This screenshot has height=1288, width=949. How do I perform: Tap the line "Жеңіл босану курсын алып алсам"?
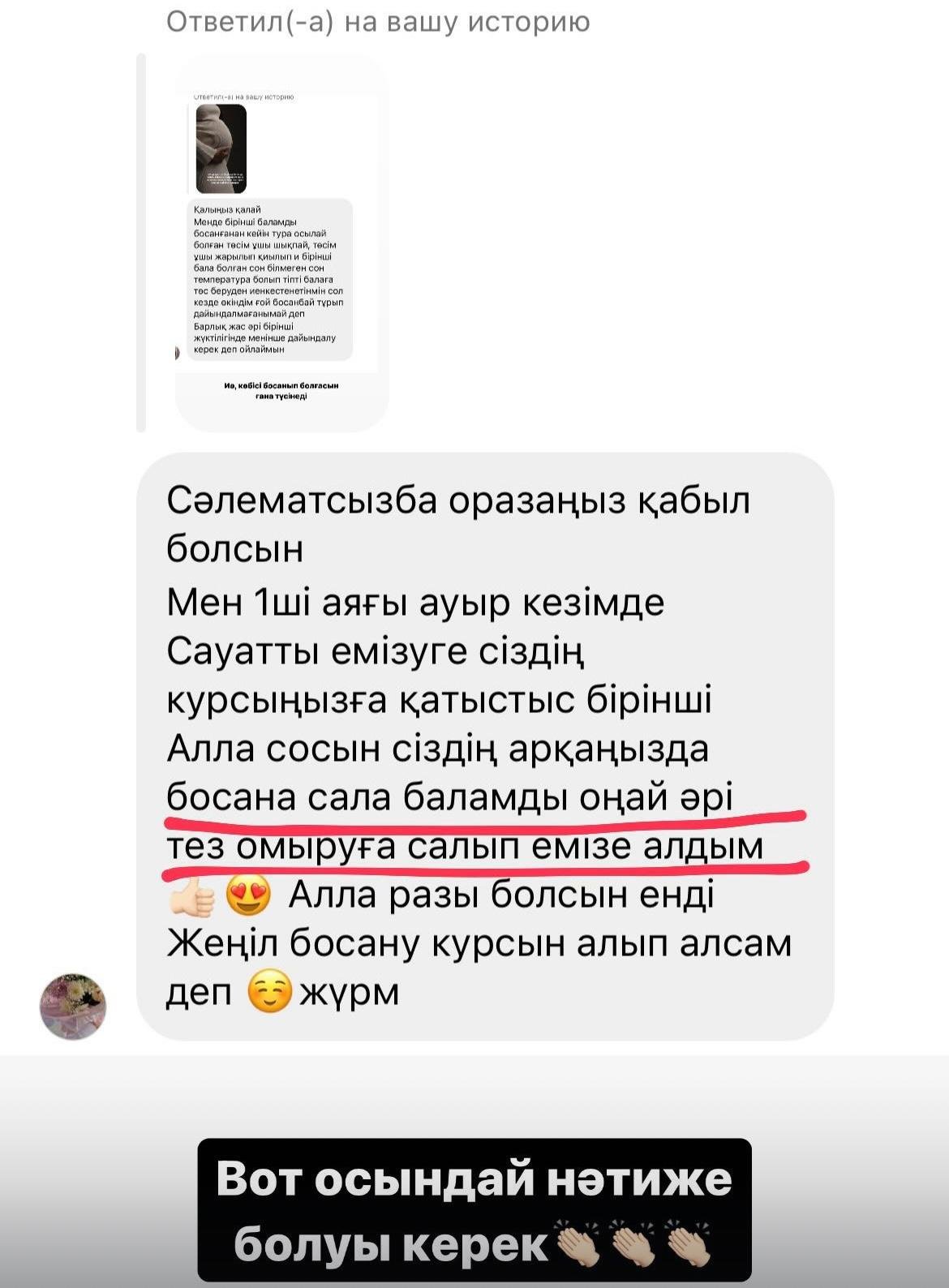(479, 944)
